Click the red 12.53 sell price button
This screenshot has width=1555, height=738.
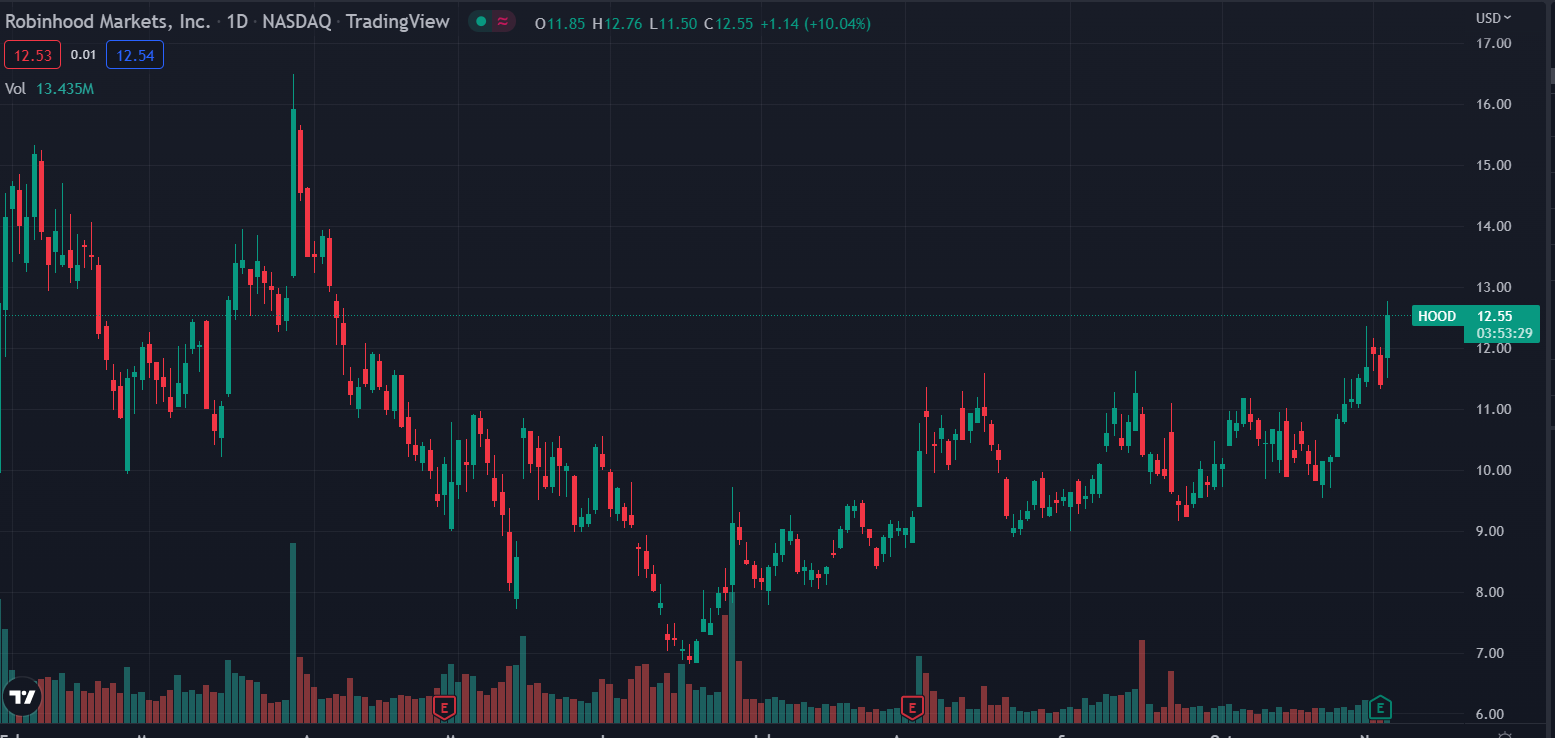[34, 55]
